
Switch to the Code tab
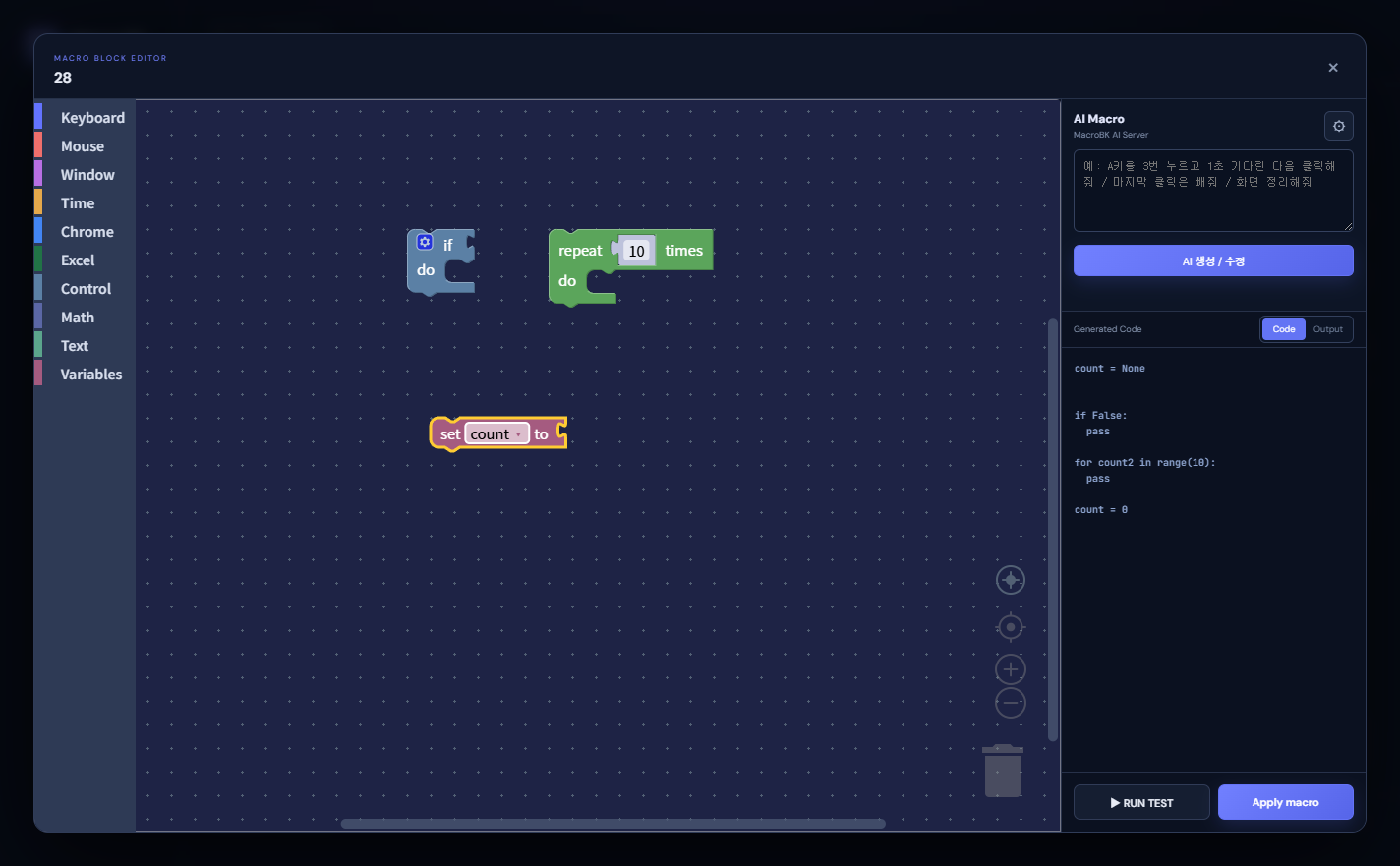coord(1284,329)
